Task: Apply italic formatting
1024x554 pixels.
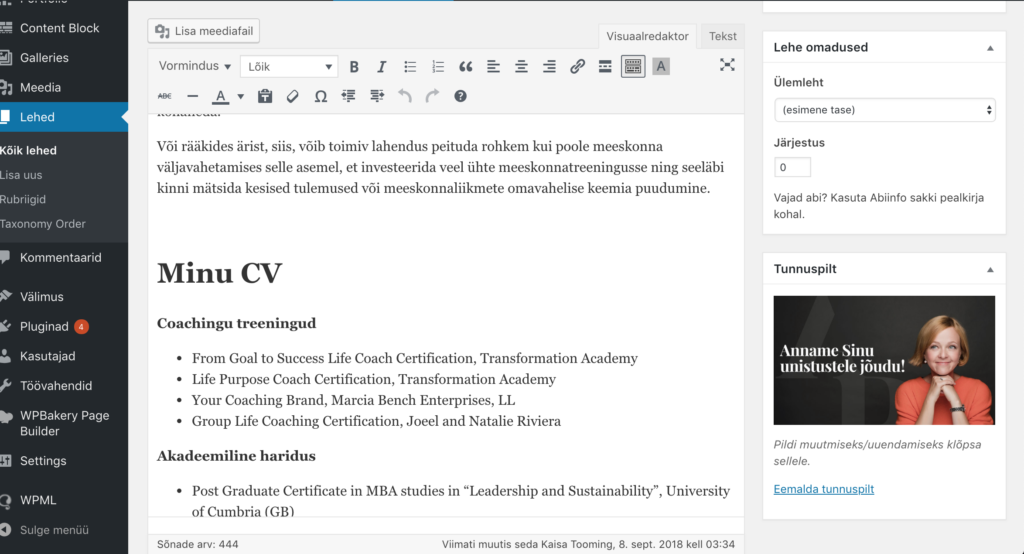Action: point(382,67)
